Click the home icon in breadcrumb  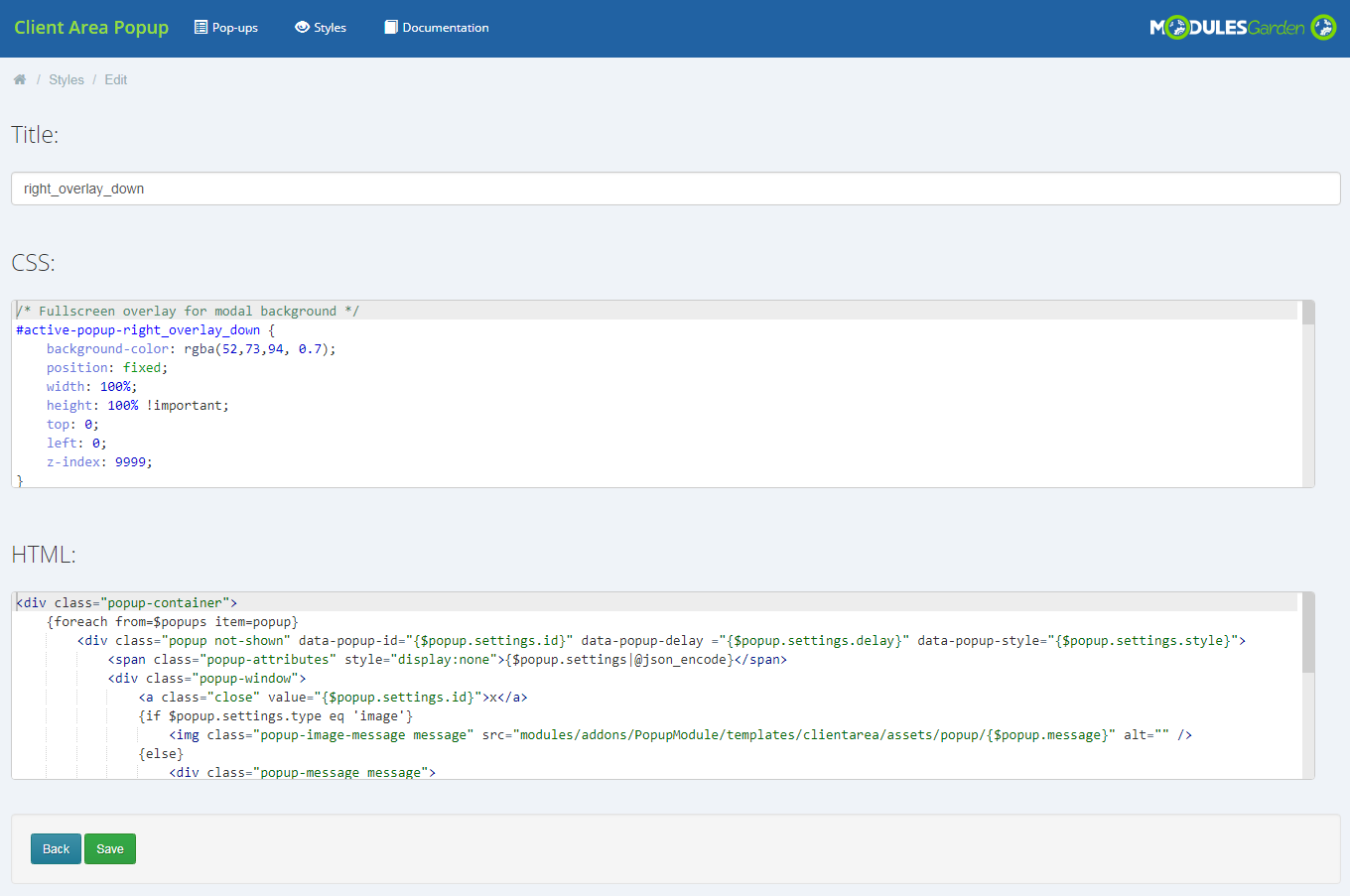point(20,79)
